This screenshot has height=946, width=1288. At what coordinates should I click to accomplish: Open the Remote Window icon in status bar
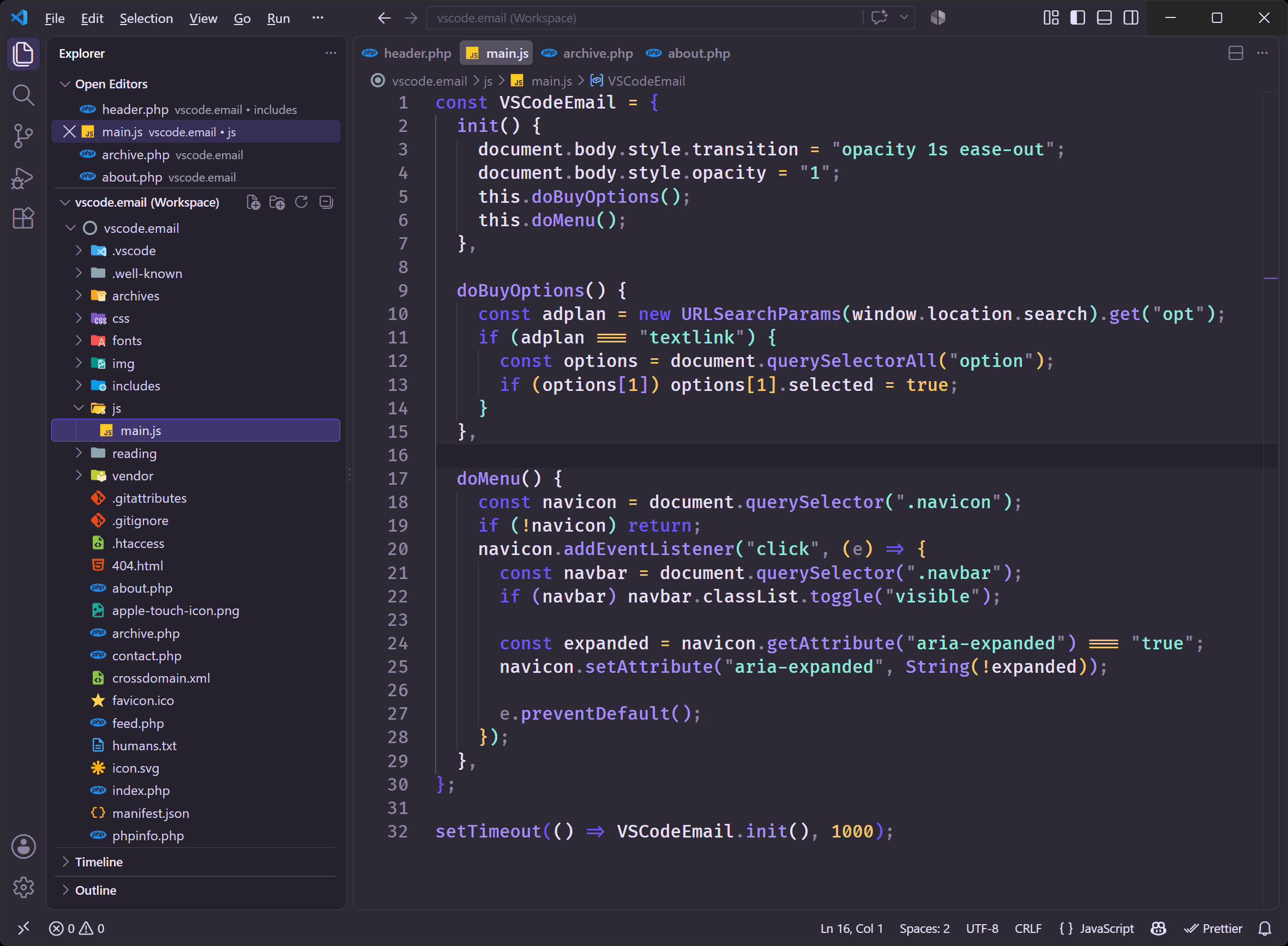(23, 928)
